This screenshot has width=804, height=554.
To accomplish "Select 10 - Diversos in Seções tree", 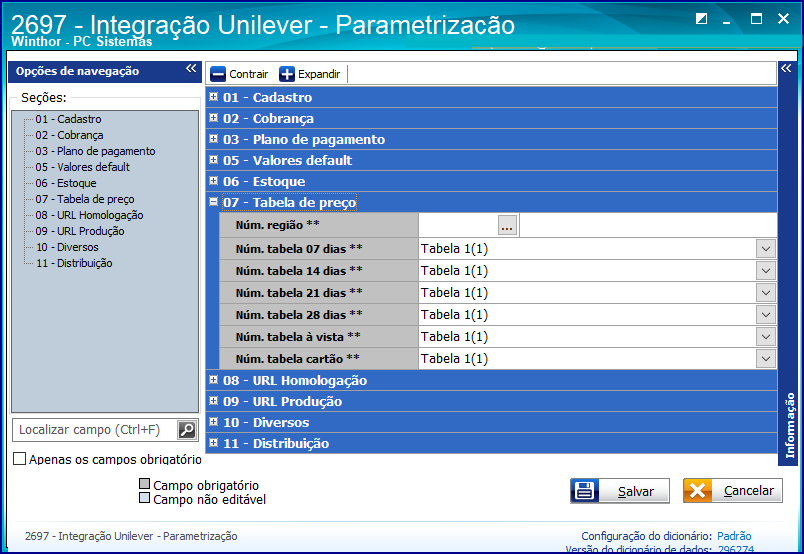I will (67, 247).
